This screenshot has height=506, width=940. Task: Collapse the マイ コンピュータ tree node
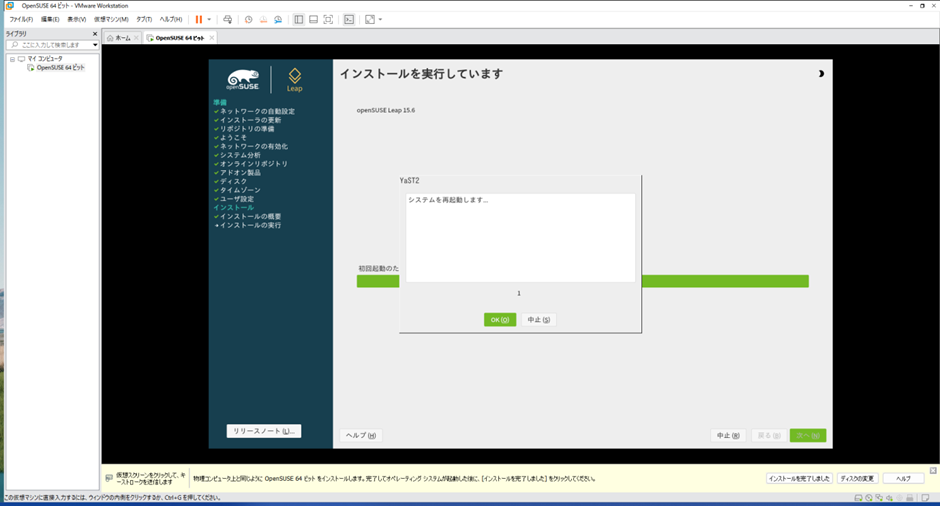coord(12,59)
